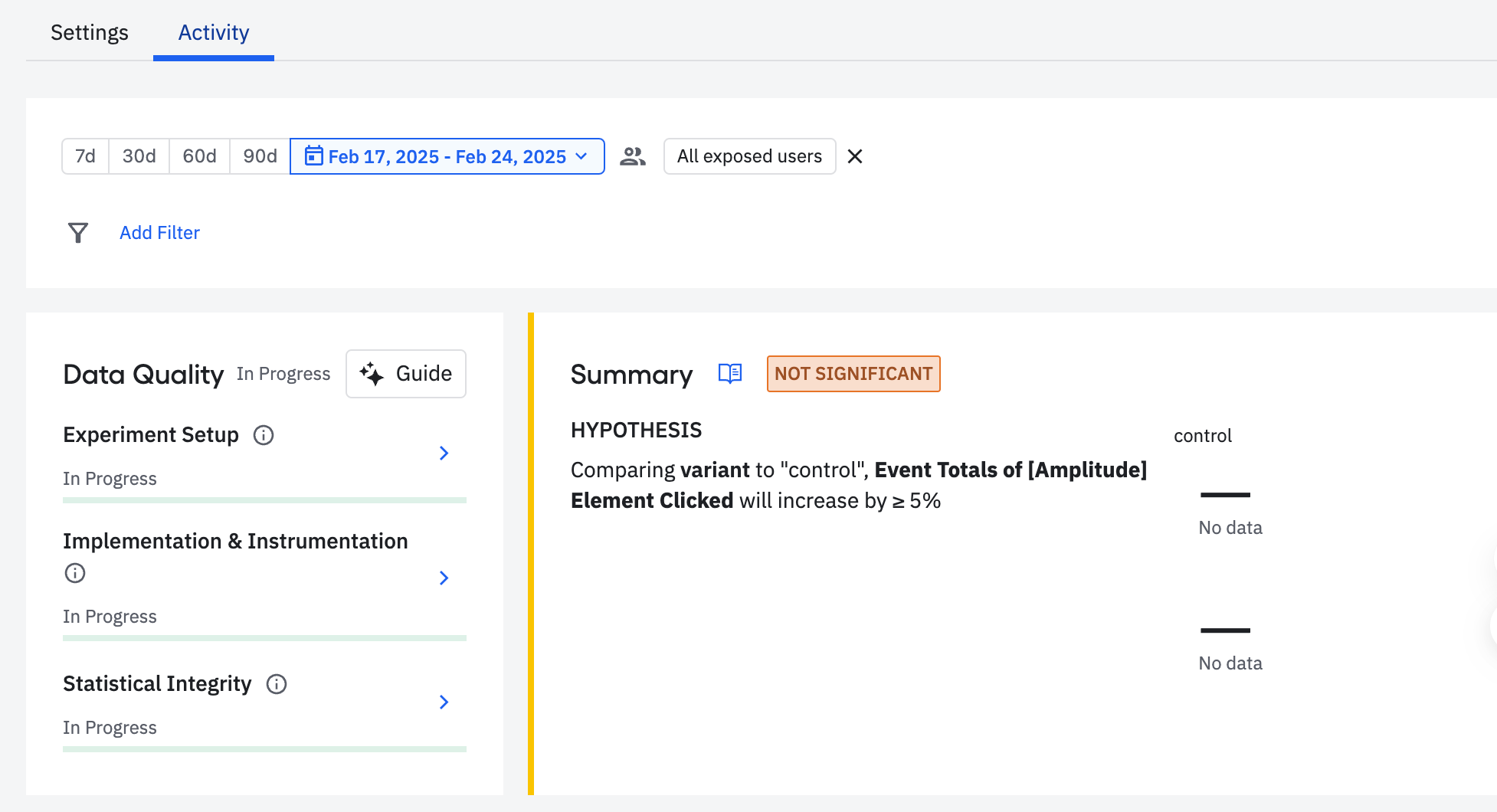Click Experiment Setup info icon
Image resolution: width=1497 pixels, height=812 pixels.
point(264,435)
